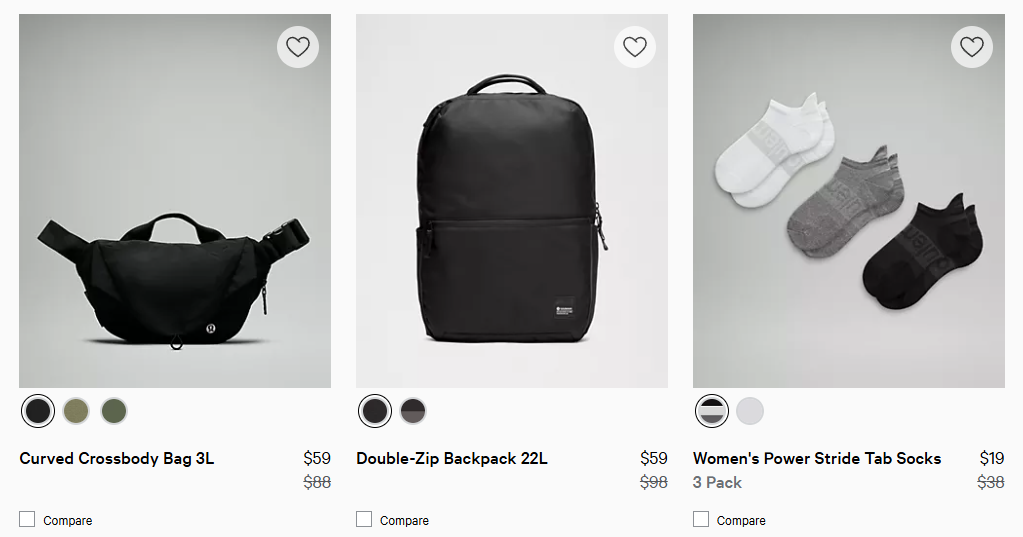Tick Compare checkbox for Power Stride Socks
1023x537 pixels.
coord(701,519)
